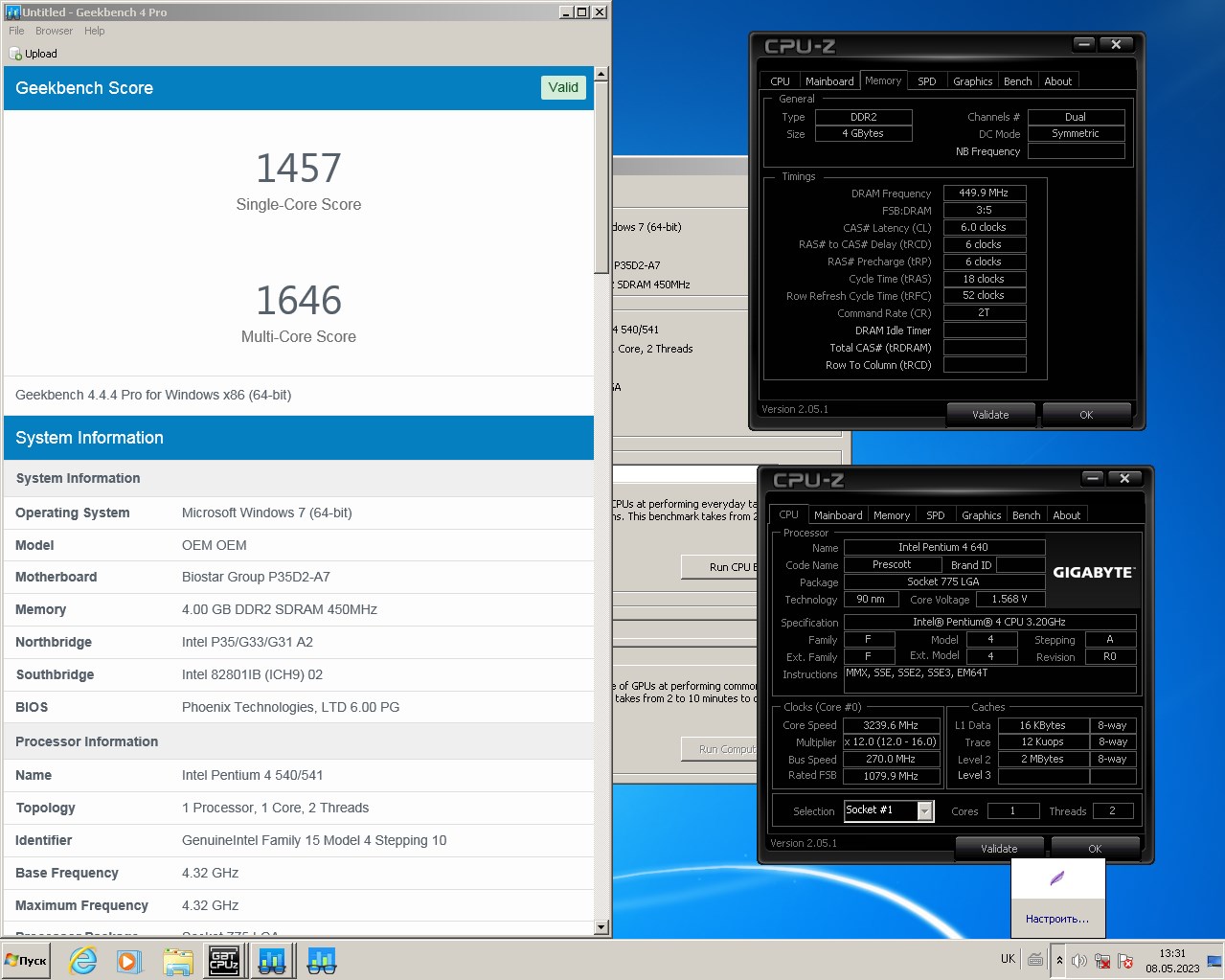Click the Geekbench scrollbar up arrow
Viewport: 1225px width, 980px height.
point(601,74)
